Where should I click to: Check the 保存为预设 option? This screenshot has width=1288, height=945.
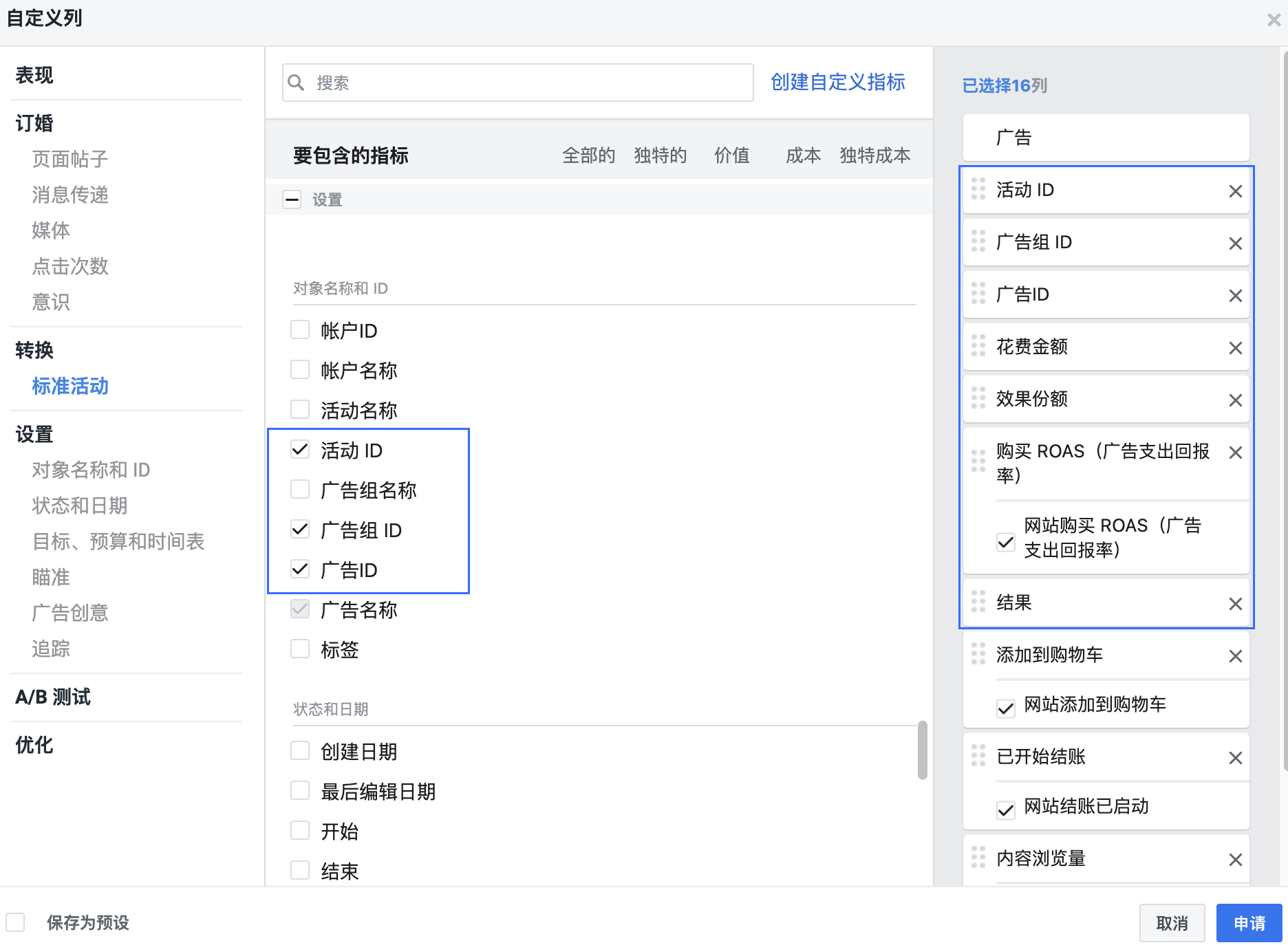click(16, 922)
